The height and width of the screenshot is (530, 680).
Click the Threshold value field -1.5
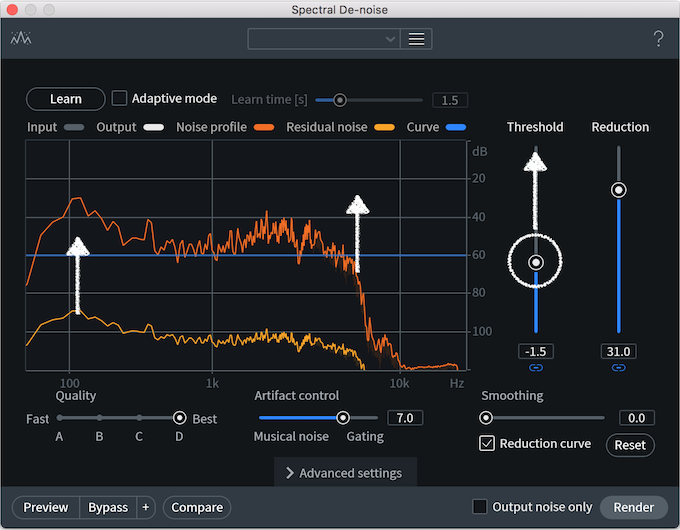coord(536,351)
